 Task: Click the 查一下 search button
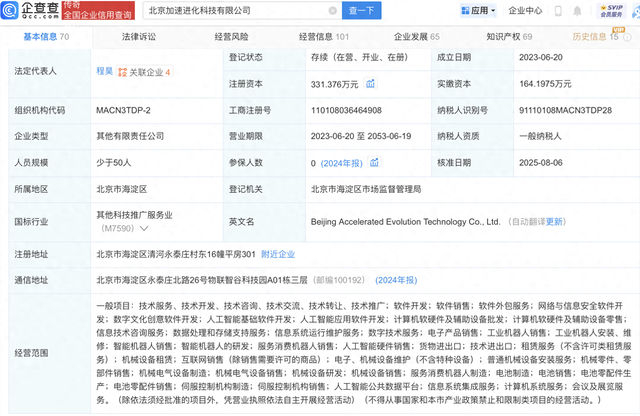362,11
